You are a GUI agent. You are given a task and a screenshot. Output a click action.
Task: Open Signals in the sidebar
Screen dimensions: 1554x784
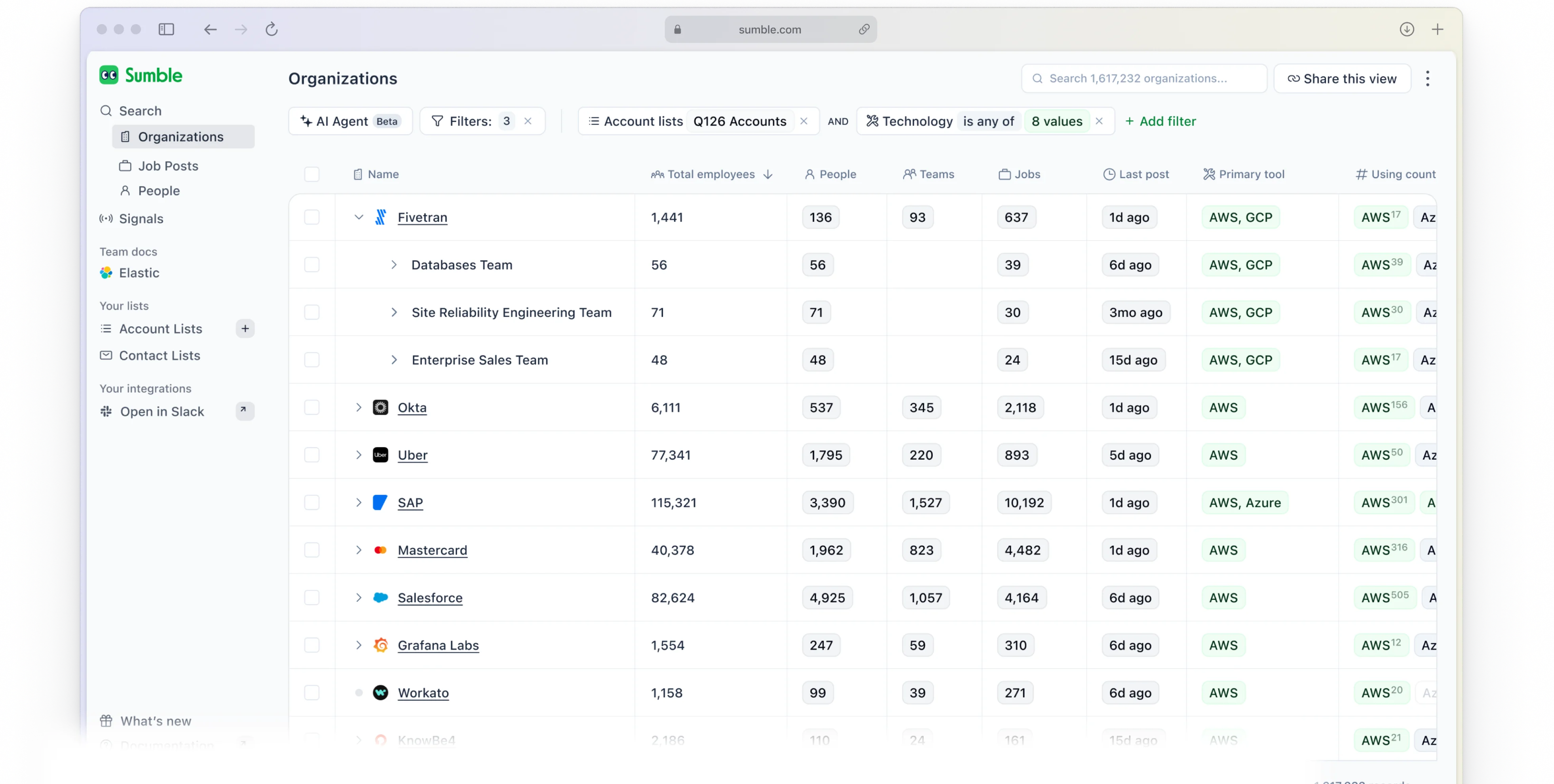(x=141, y=218)
